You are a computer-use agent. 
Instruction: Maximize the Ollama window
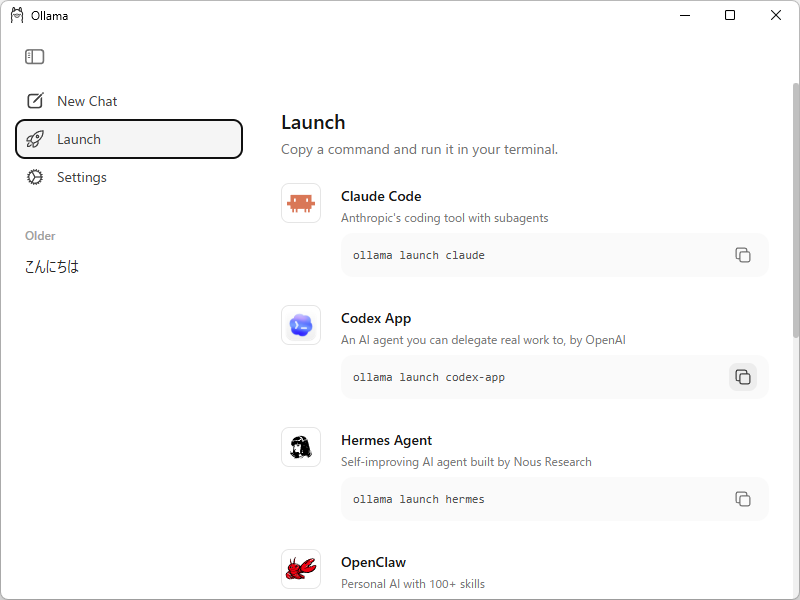pyautogui.click(x=730, y=15)
